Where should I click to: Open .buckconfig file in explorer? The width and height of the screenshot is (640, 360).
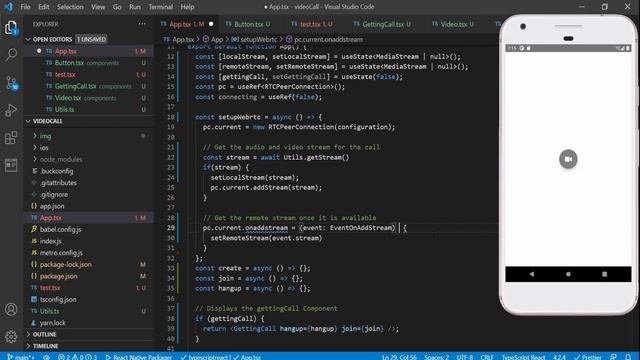56,171
